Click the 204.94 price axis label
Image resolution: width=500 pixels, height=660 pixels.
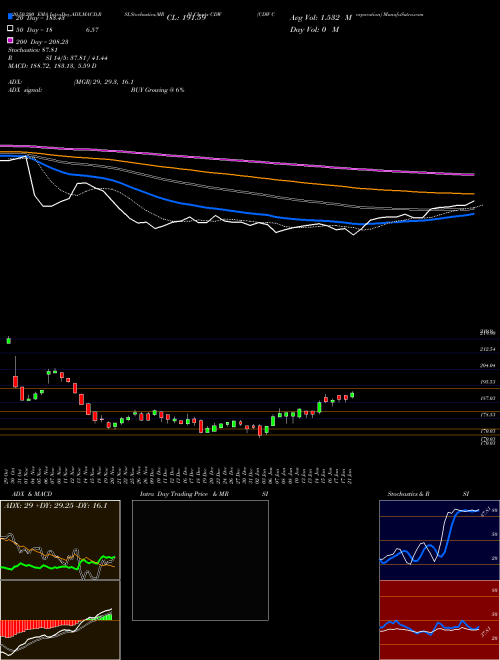pyautogui.click(x=487, y=365)
